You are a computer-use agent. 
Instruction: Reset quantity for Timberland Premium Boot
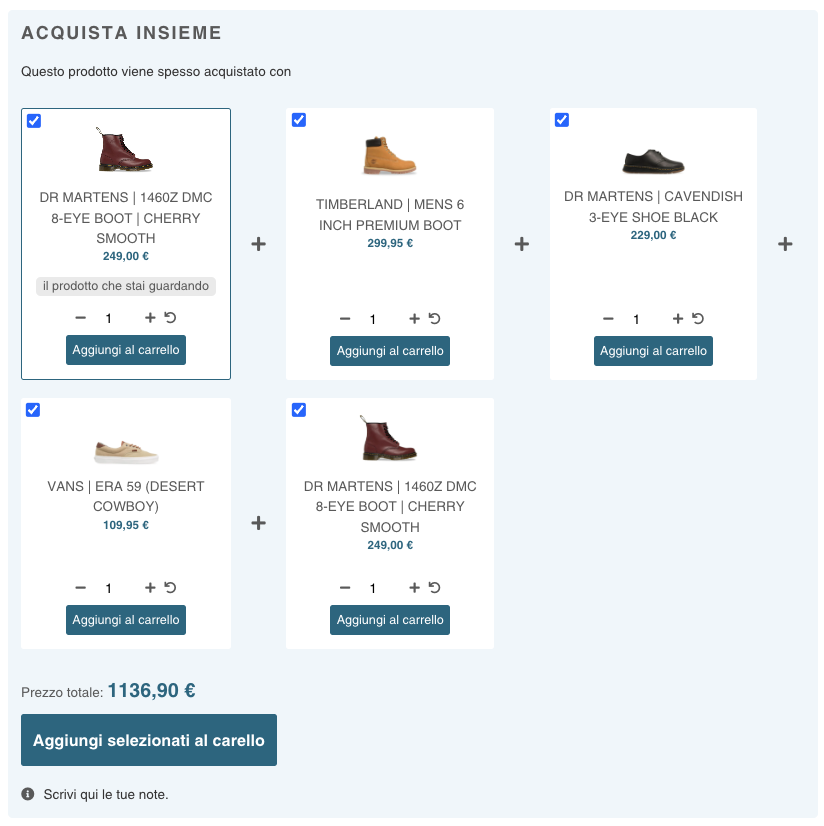click(434, 319)
